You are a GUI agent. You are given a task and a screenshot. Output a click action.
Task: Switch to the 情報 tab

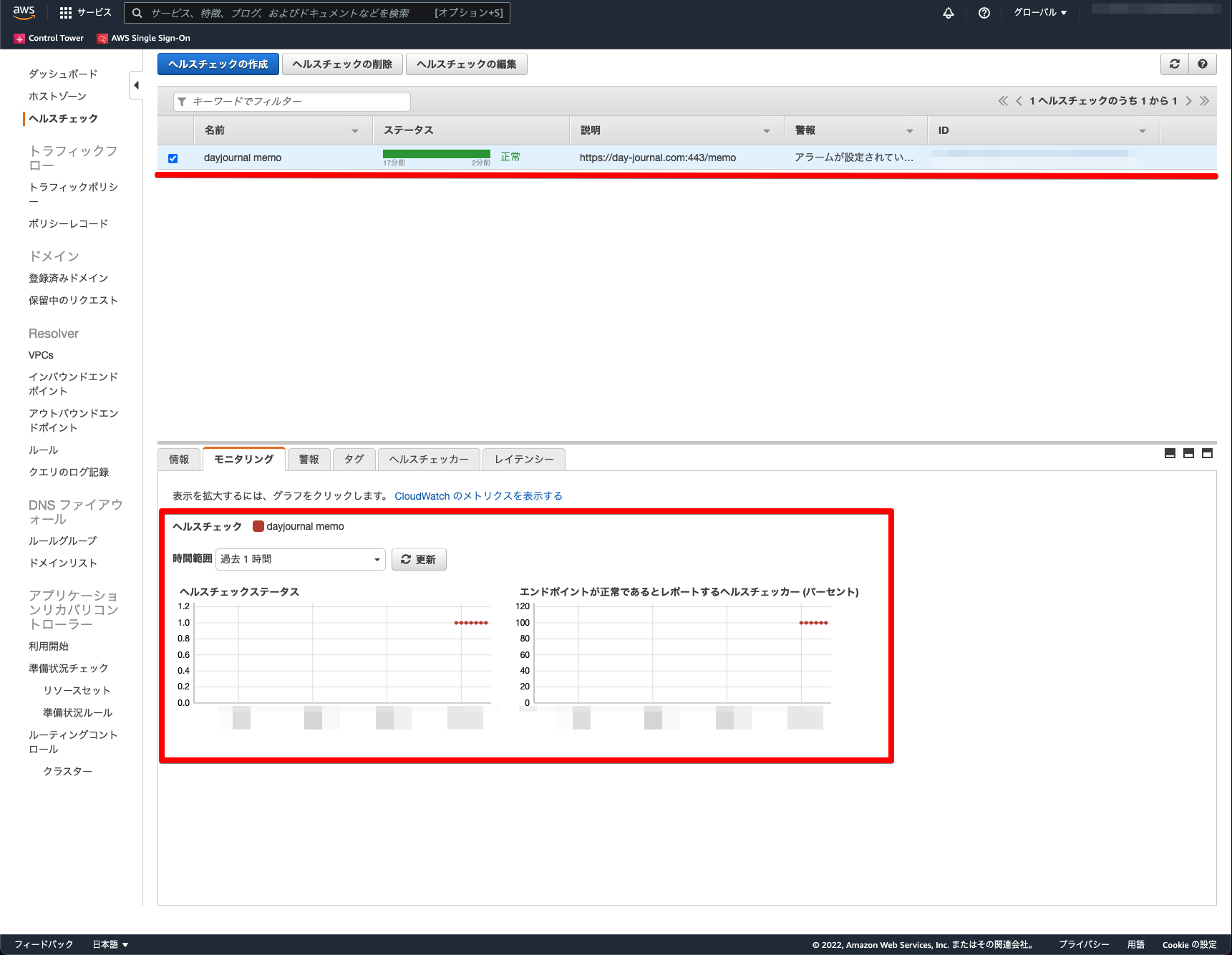(179, 460)
